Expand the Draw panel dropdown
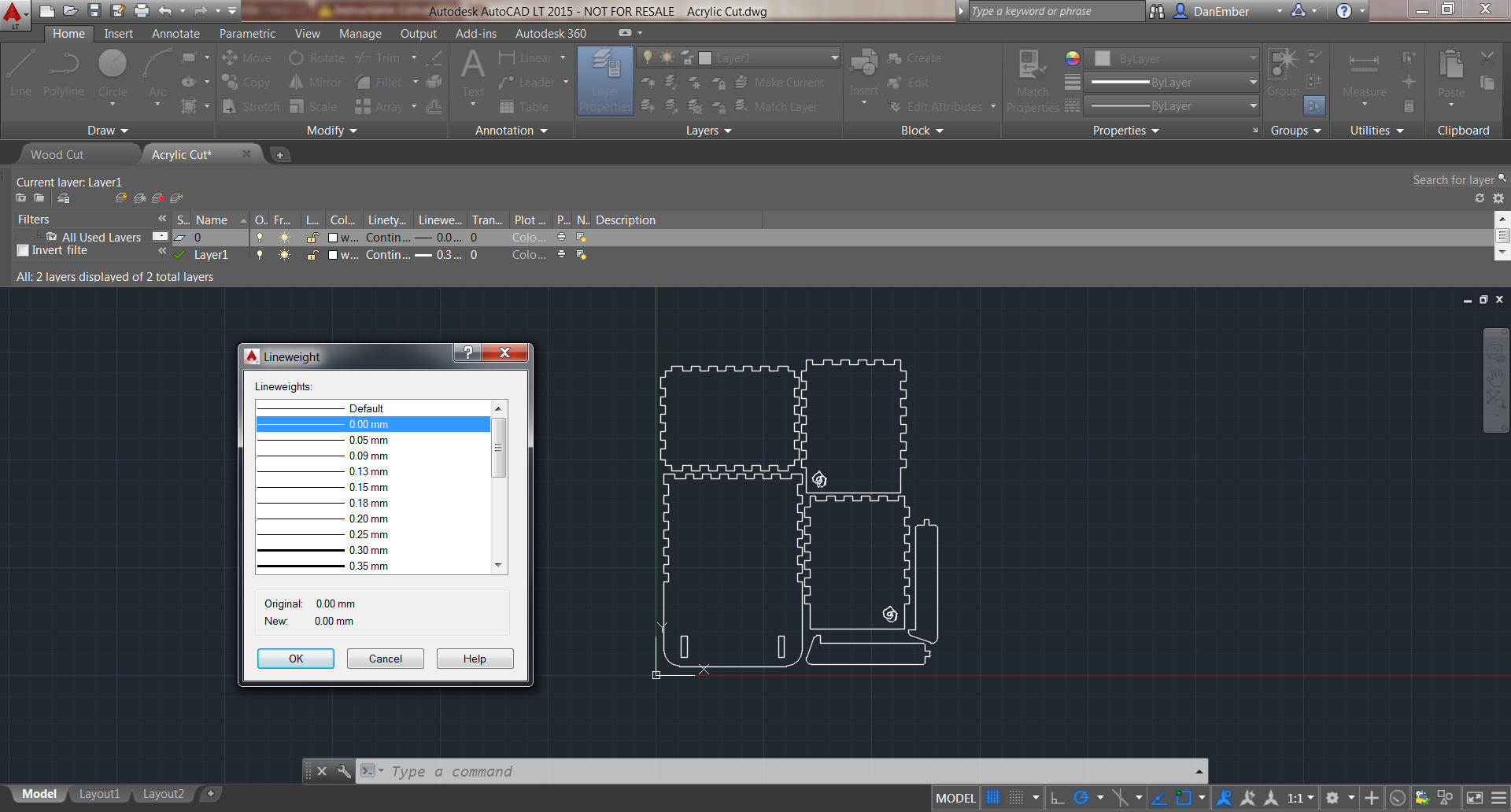Image resolution: width=1511 pixels, height=812 pixels. (x=108, y=131)
